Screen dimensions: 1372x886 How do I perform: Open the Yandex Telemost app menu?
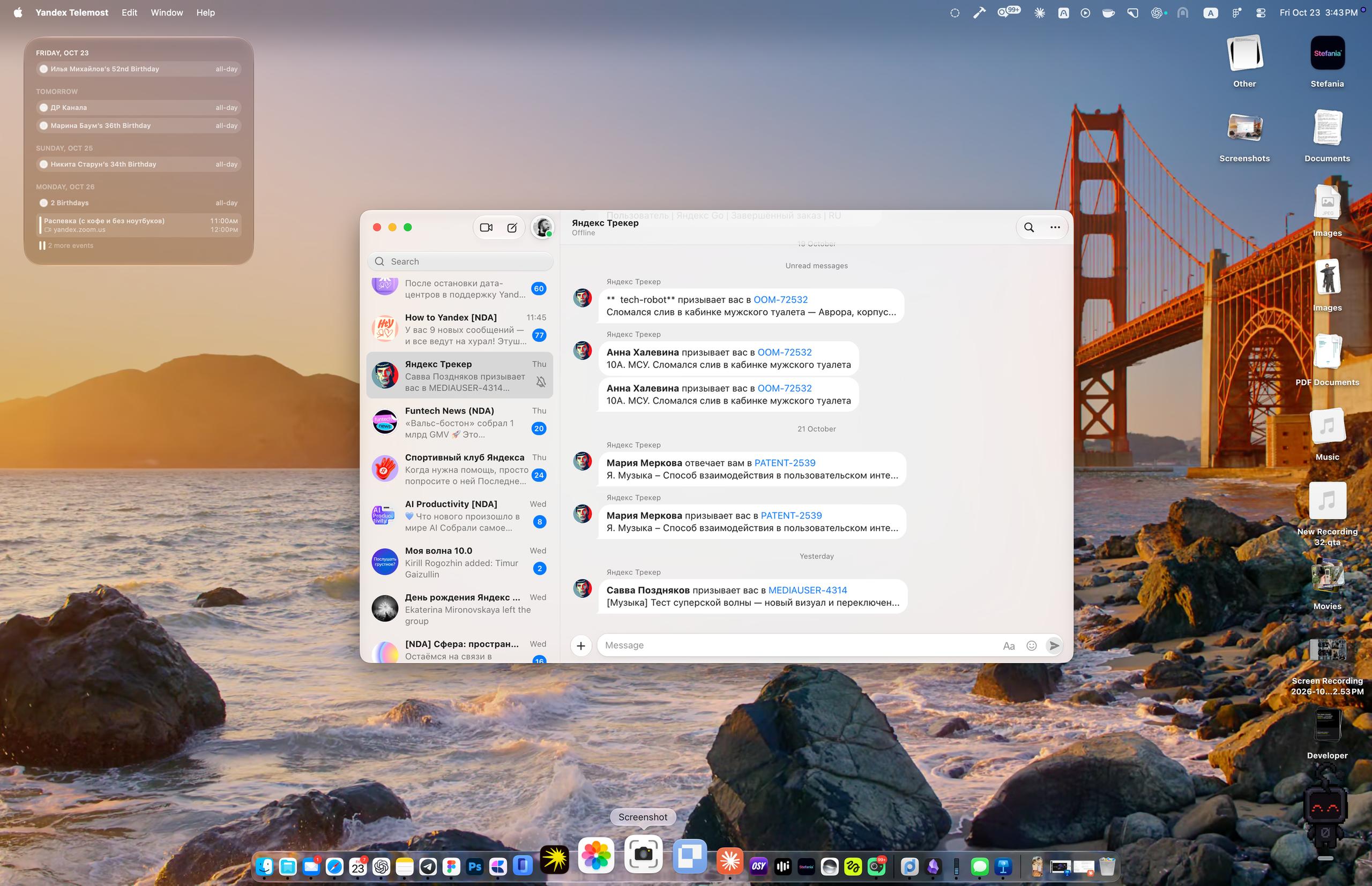(71, 13)
